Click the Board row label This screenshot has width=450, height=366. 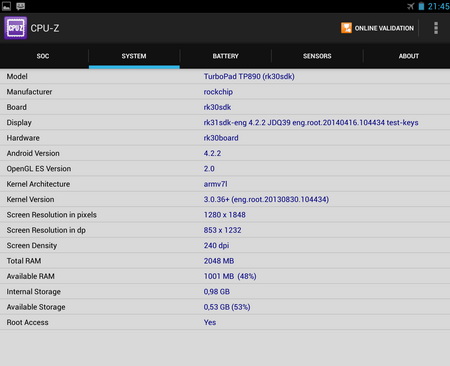(17, 107)
